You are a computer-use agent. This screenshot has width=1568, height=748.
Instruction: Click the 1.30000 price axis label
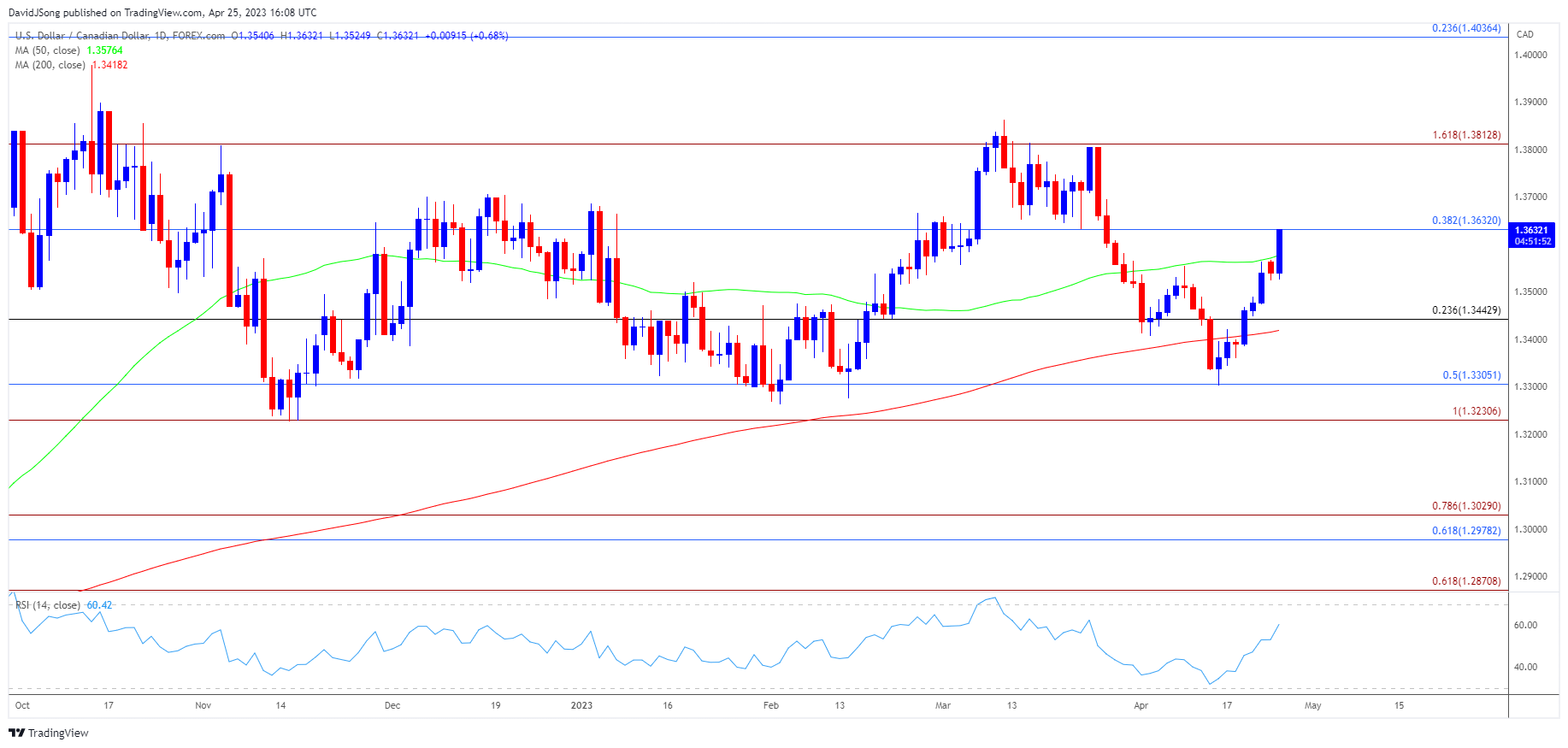coord(1530,529)
